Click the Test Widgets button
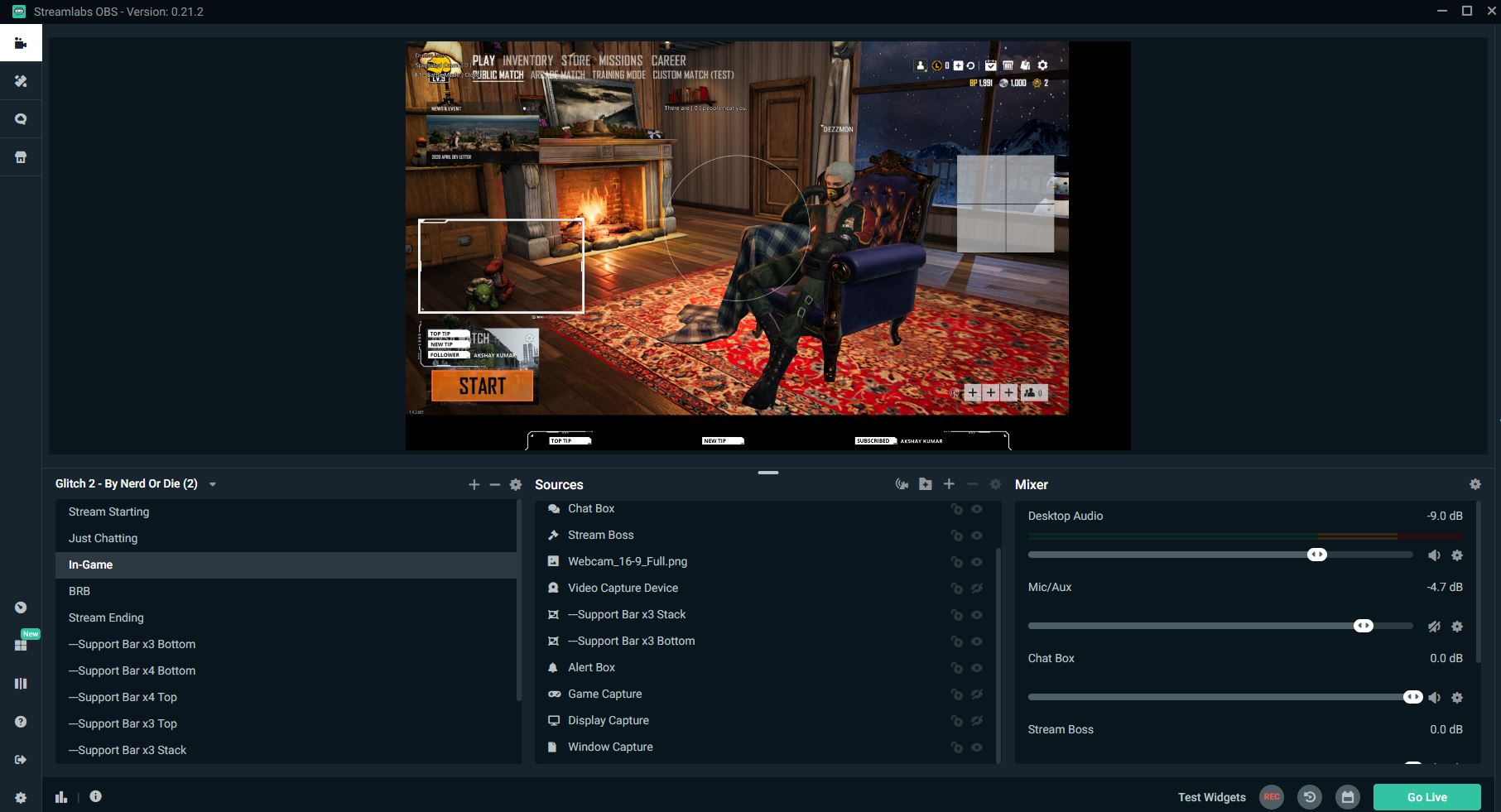Image resolution: width=1501 pixels, height=812 pixels. (x=1211, y=797)
